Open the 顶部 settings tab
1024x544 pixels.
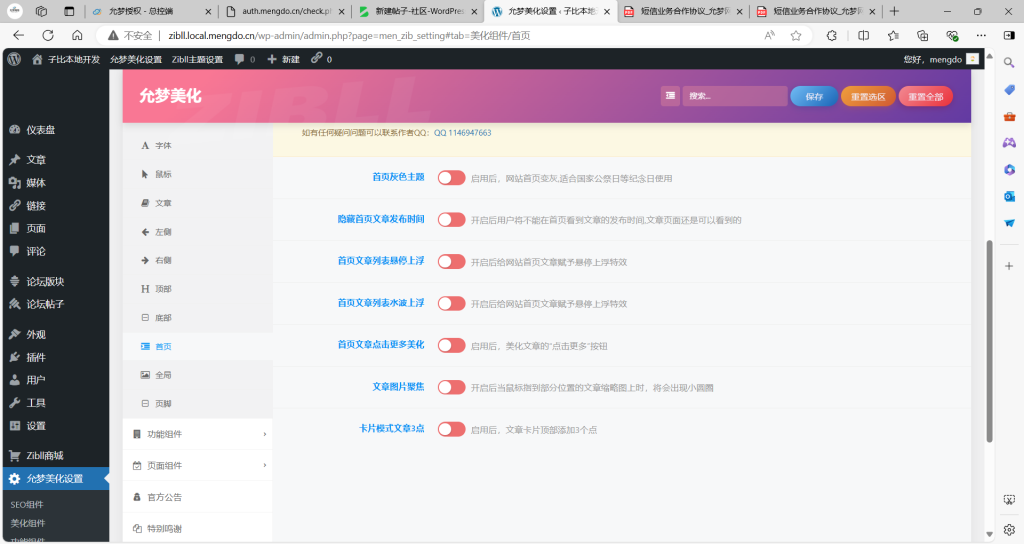163,289
